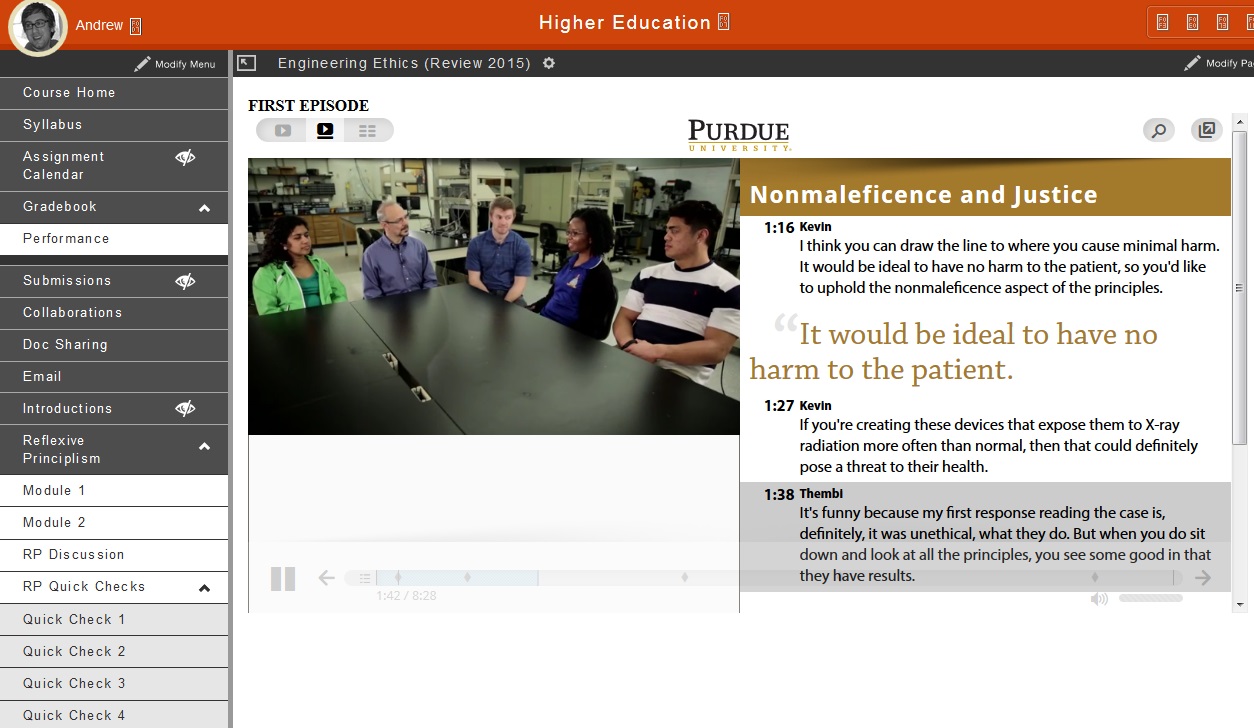Click the previous chapter arrow in player
The height and width of the screenshot is (728, 1254).
326,578
